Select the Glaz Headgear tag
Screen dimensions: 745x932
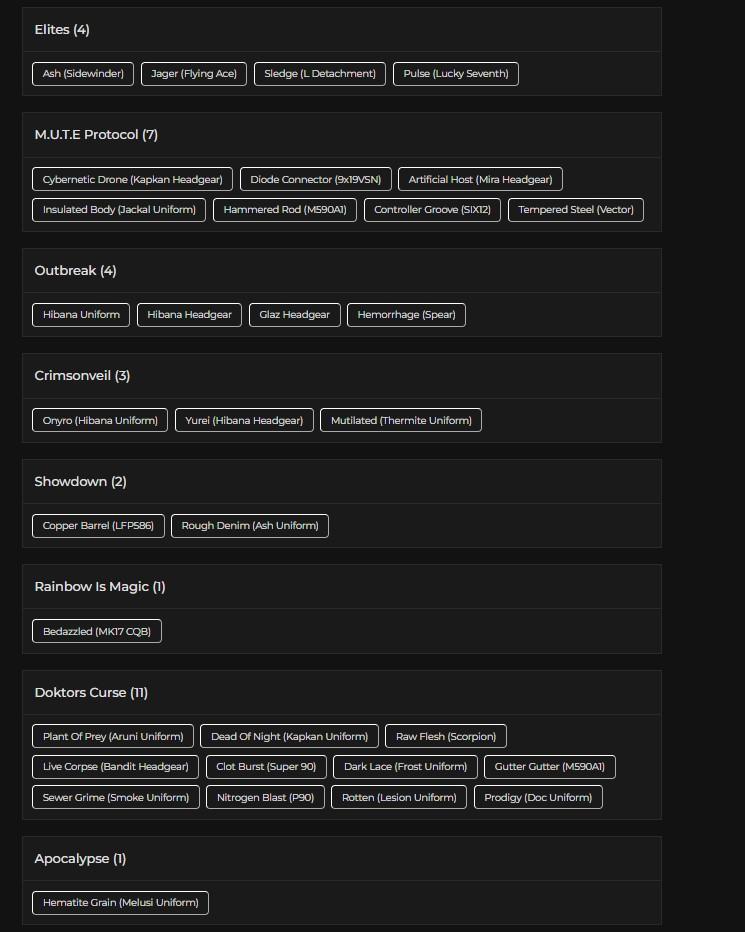(x=294, y=315)
